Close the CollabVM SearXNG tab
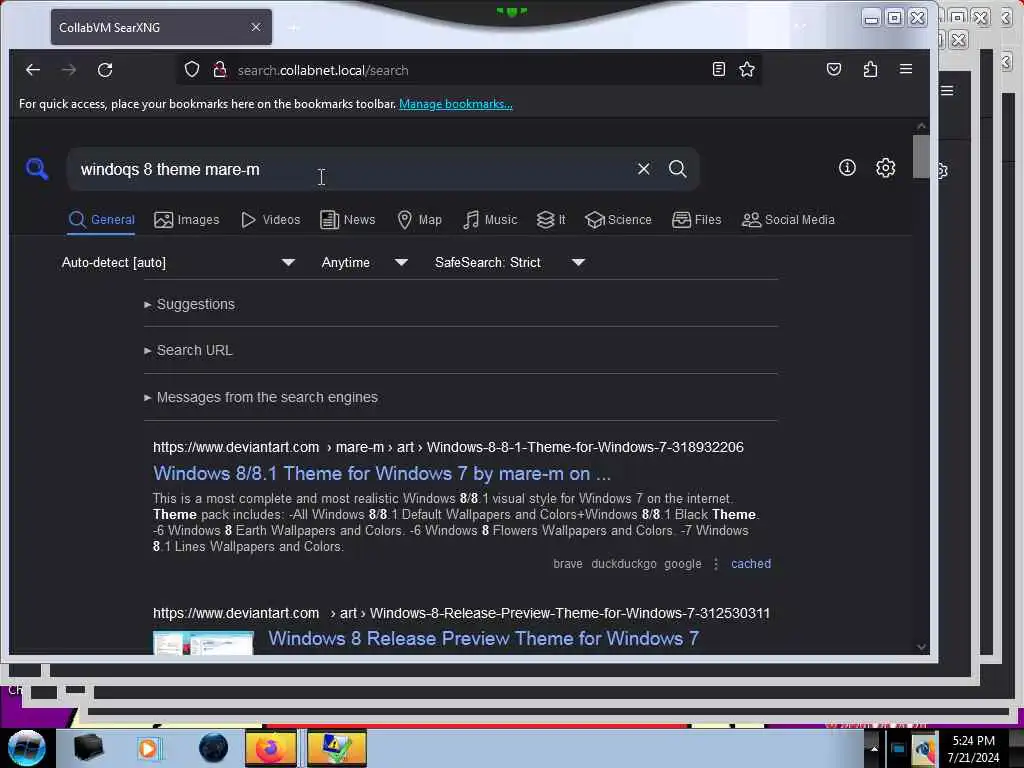Screen dimensions: 1024x768 256,27
